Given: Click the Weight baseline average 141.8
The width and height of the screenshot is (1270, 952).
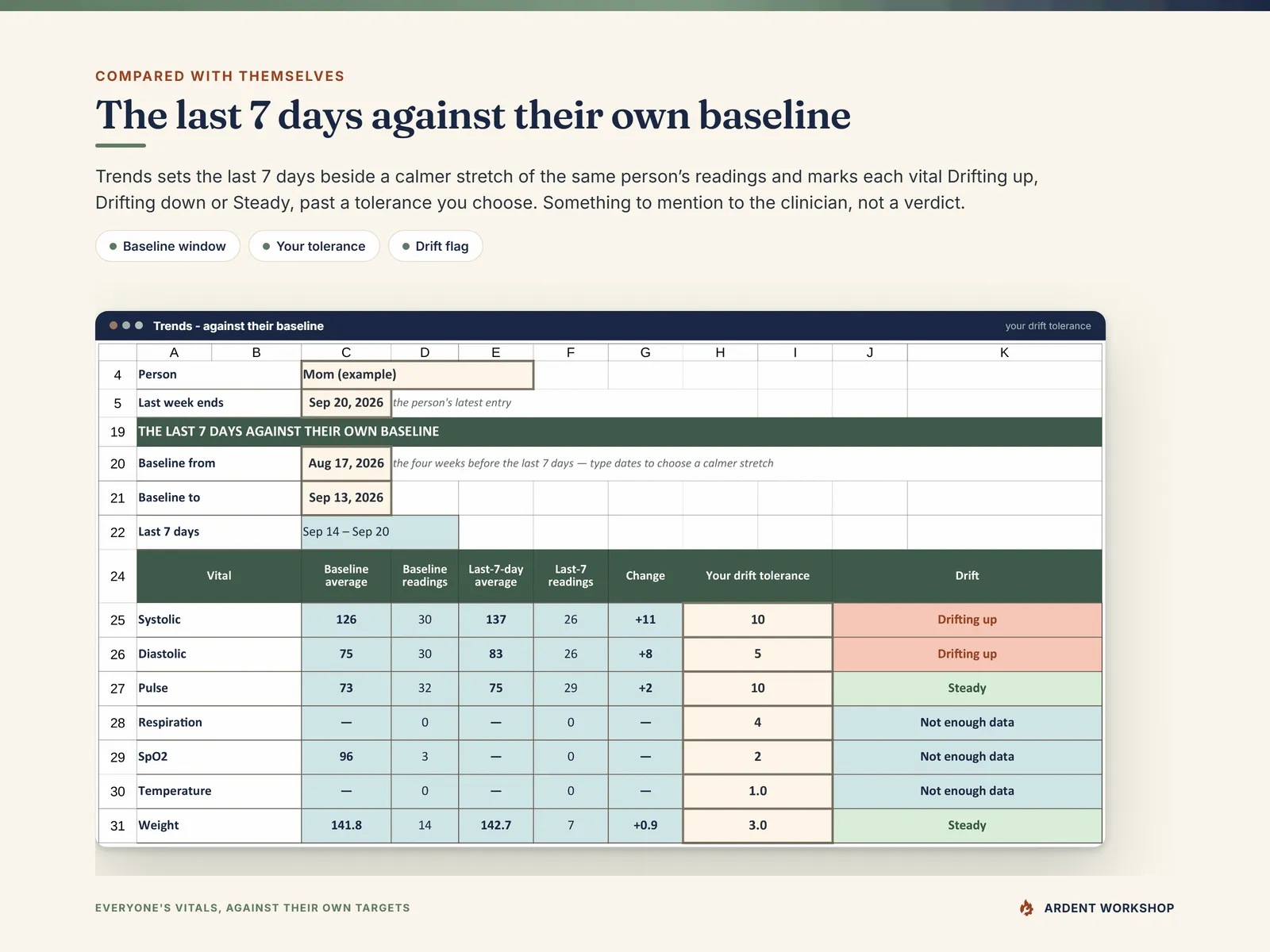Looking at the screenshot, I should pyautogui.click(x=346, y=825).
